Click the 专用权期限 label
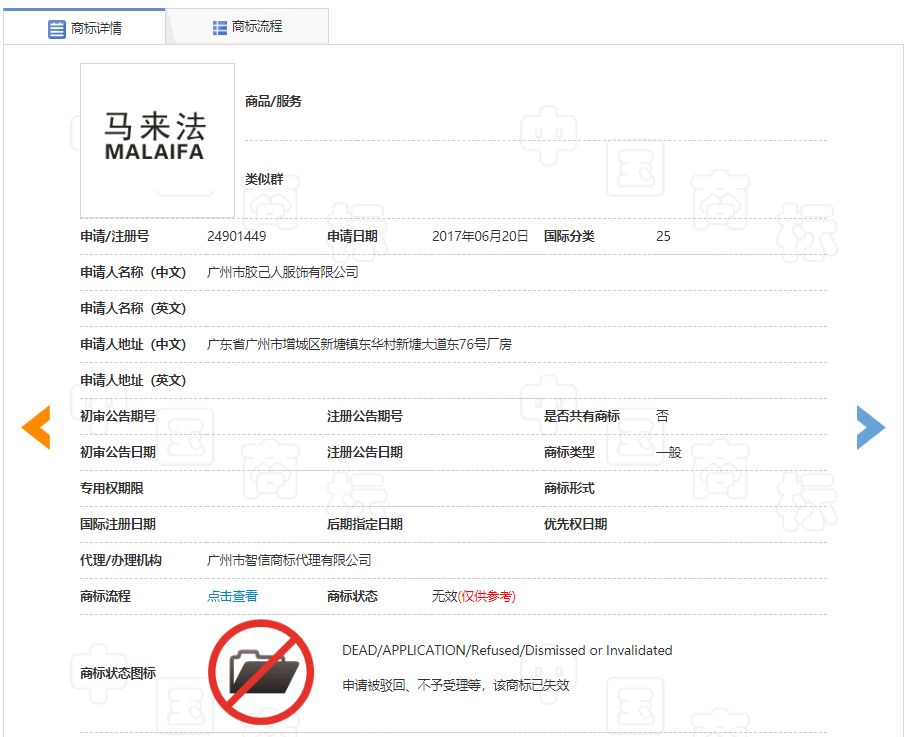This screenshot has height=737, width=909. coord(111,488)
